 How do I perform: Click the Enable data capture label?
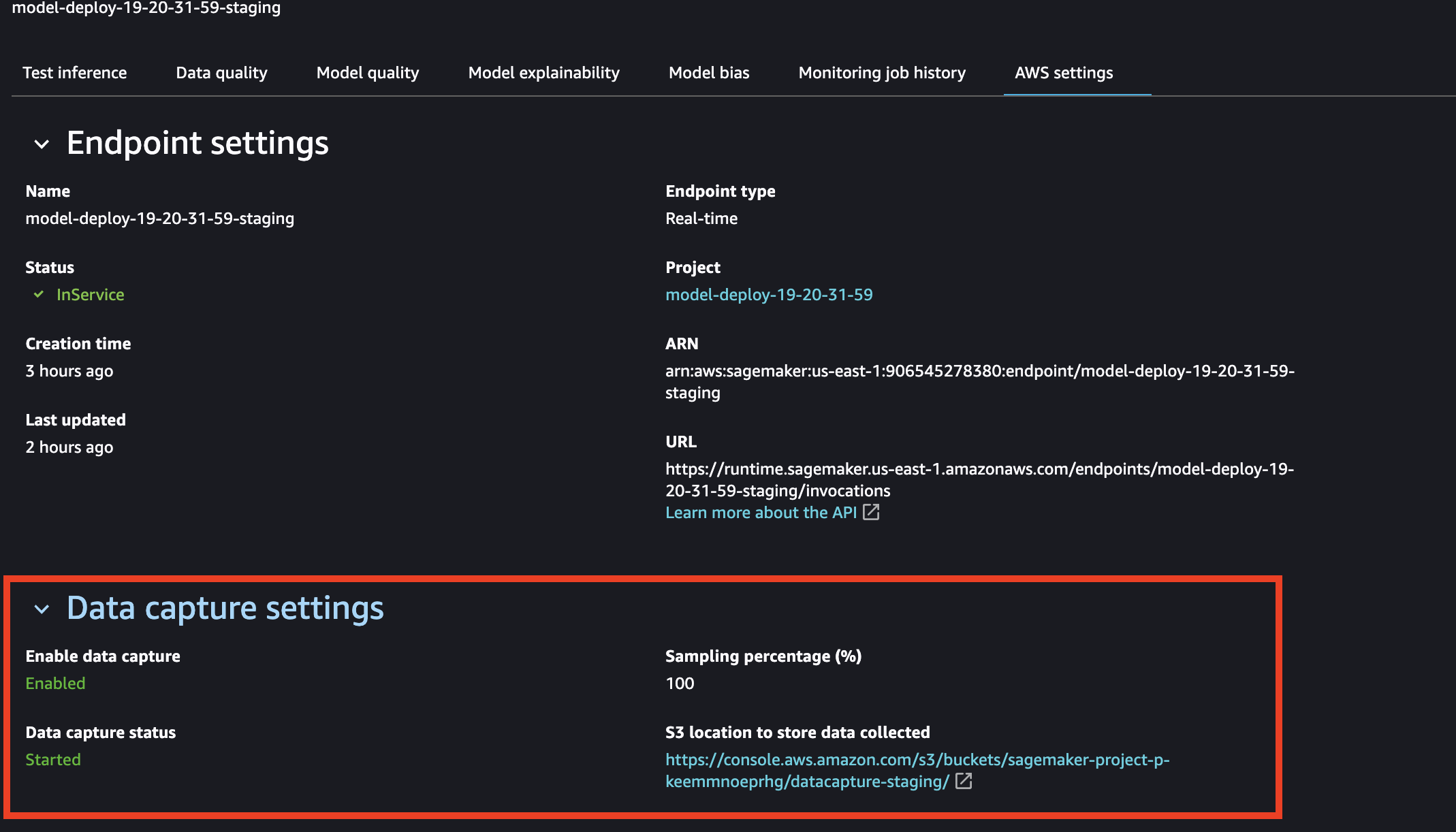click(x=103, y=656)
